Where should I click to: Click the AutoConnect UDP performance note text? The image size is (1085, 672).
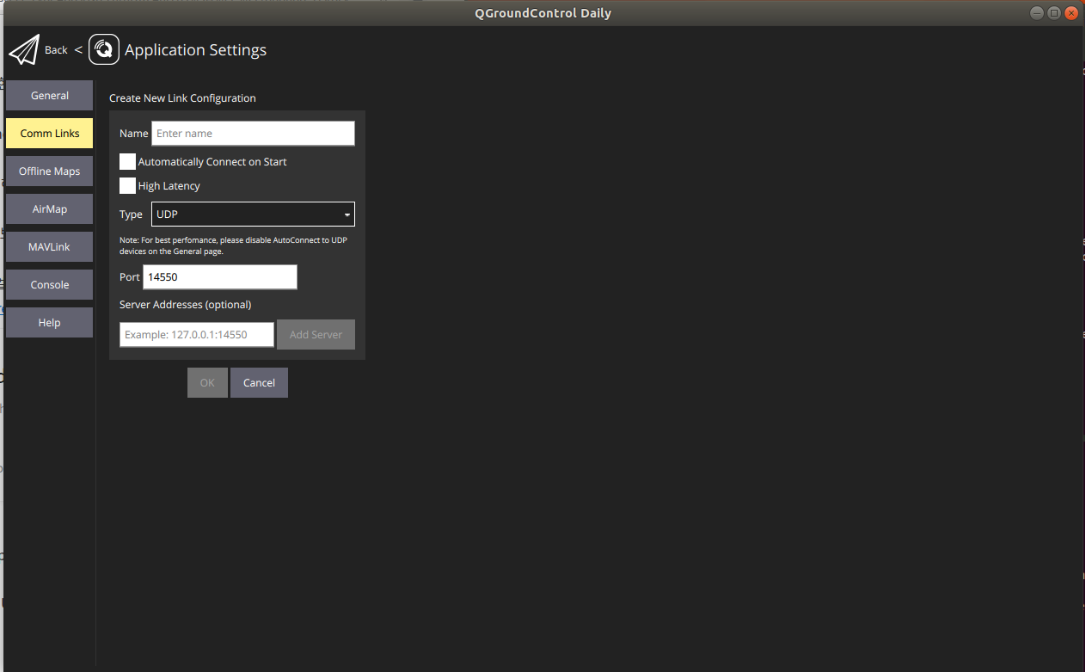pyautogui.click(x=233, y=246)
